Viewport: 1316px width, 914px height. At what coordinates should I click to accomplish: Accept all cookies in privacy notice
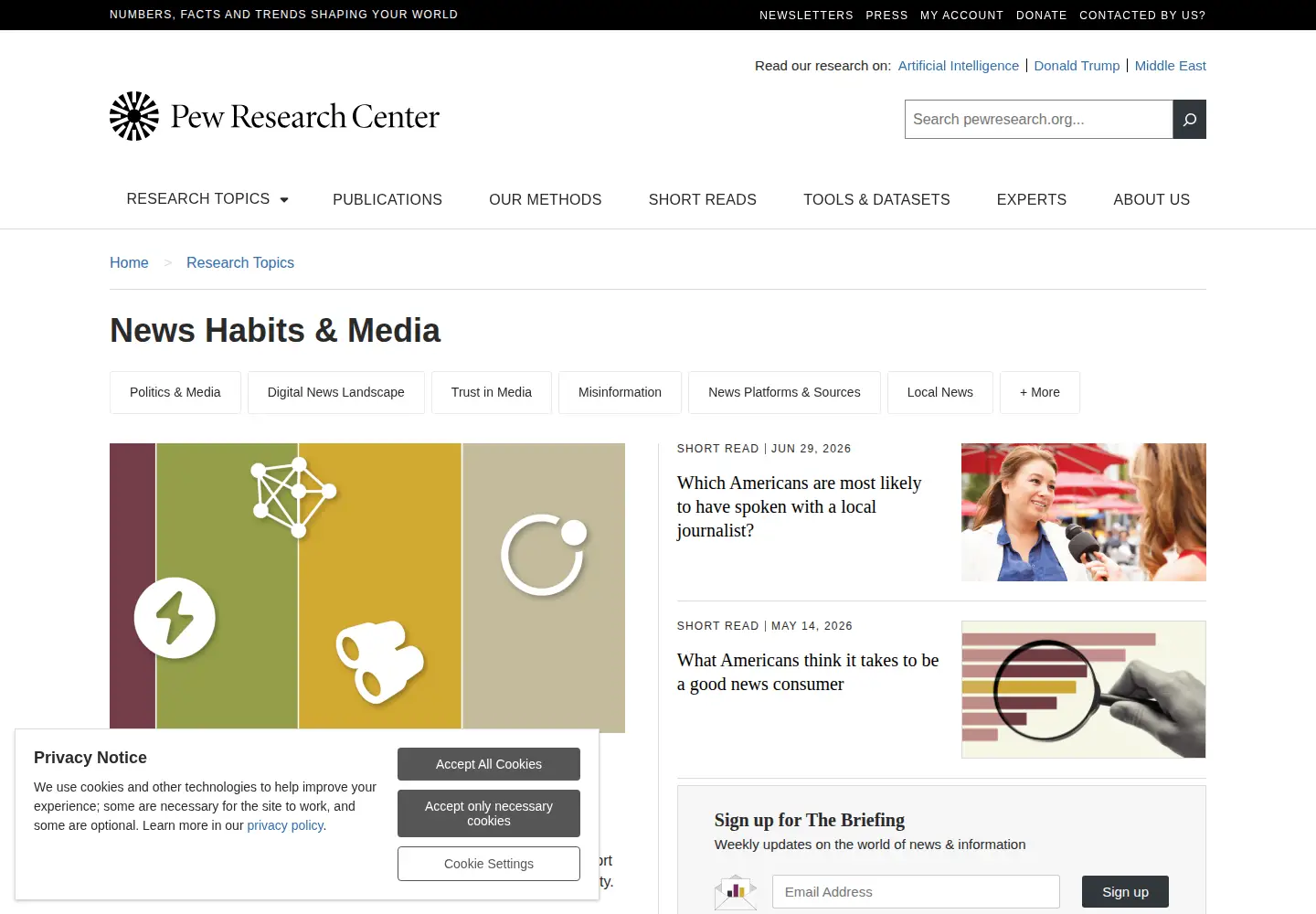[489, 764]
